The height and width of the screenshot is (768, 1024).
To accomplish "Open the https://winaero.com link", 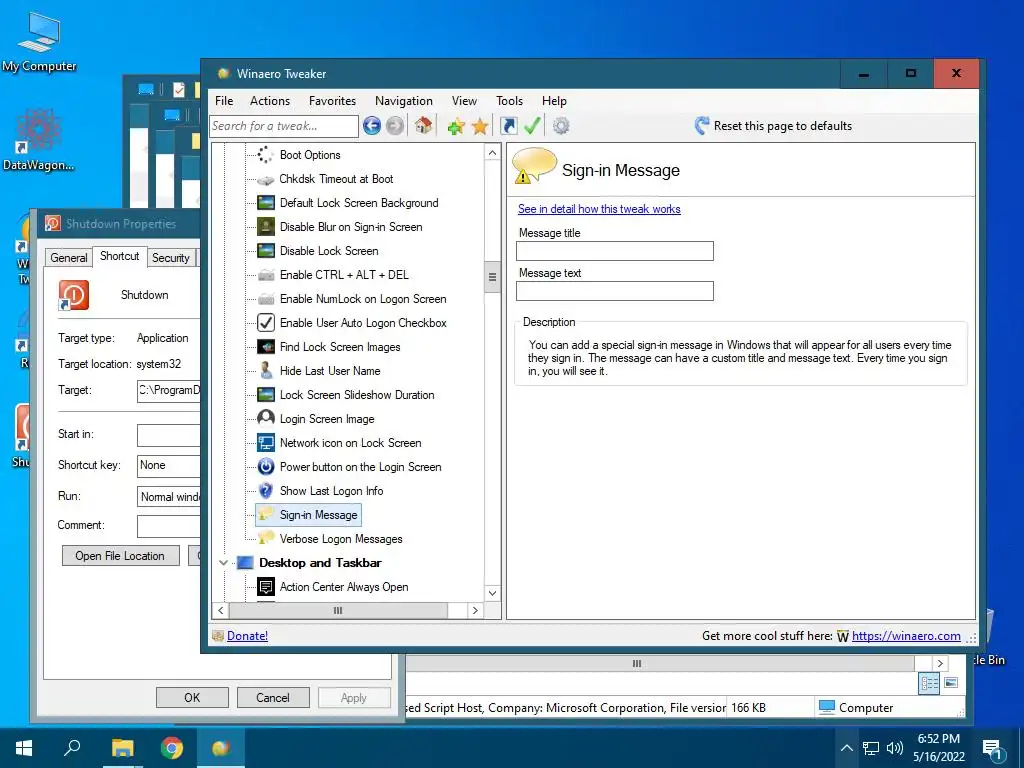I will click(x=906, y=635).
